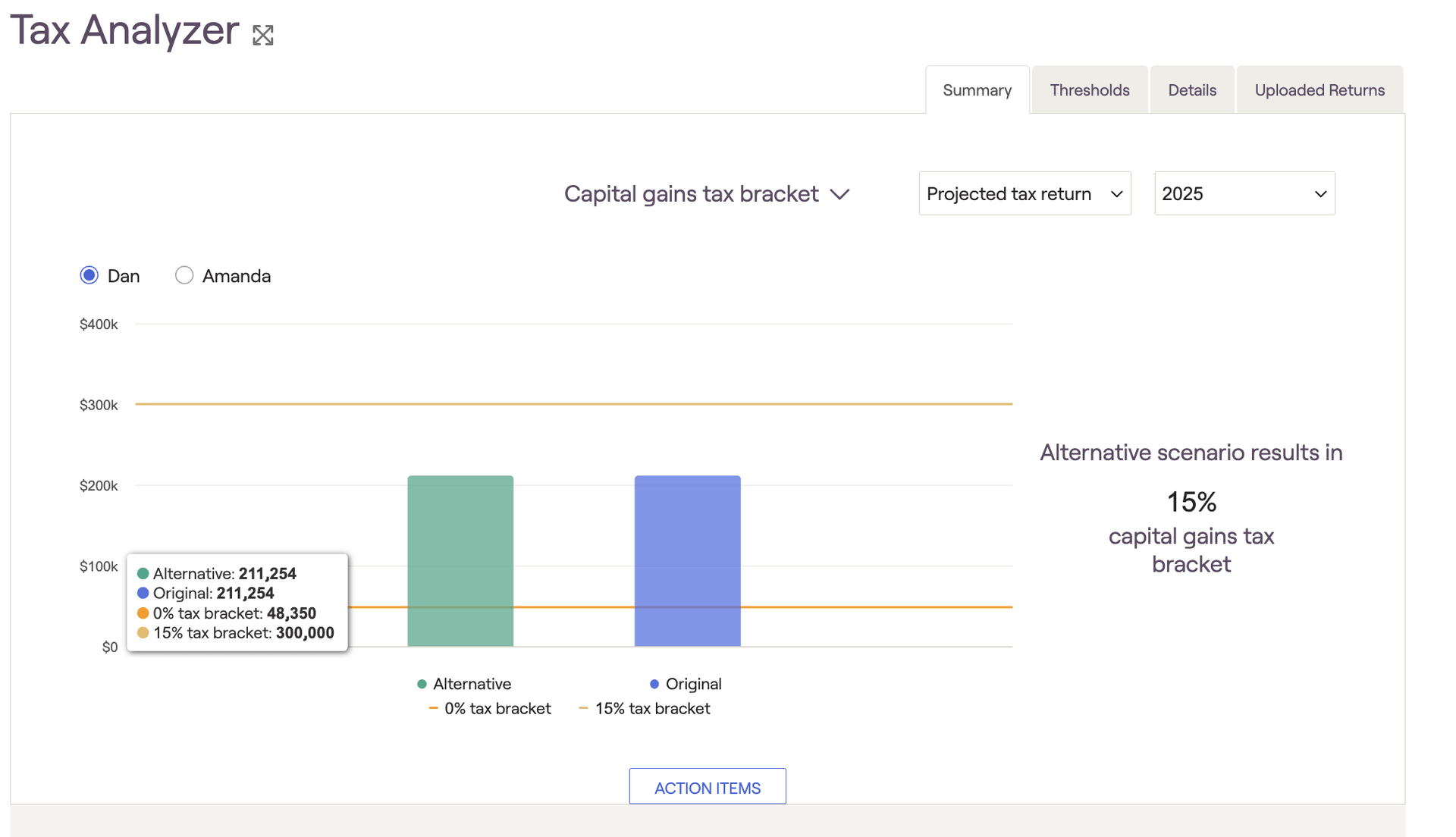Toggle the 0% tax bracket legend item
Screen dimensions: 1456x837
pyautogui.click(x=490, y=708)
